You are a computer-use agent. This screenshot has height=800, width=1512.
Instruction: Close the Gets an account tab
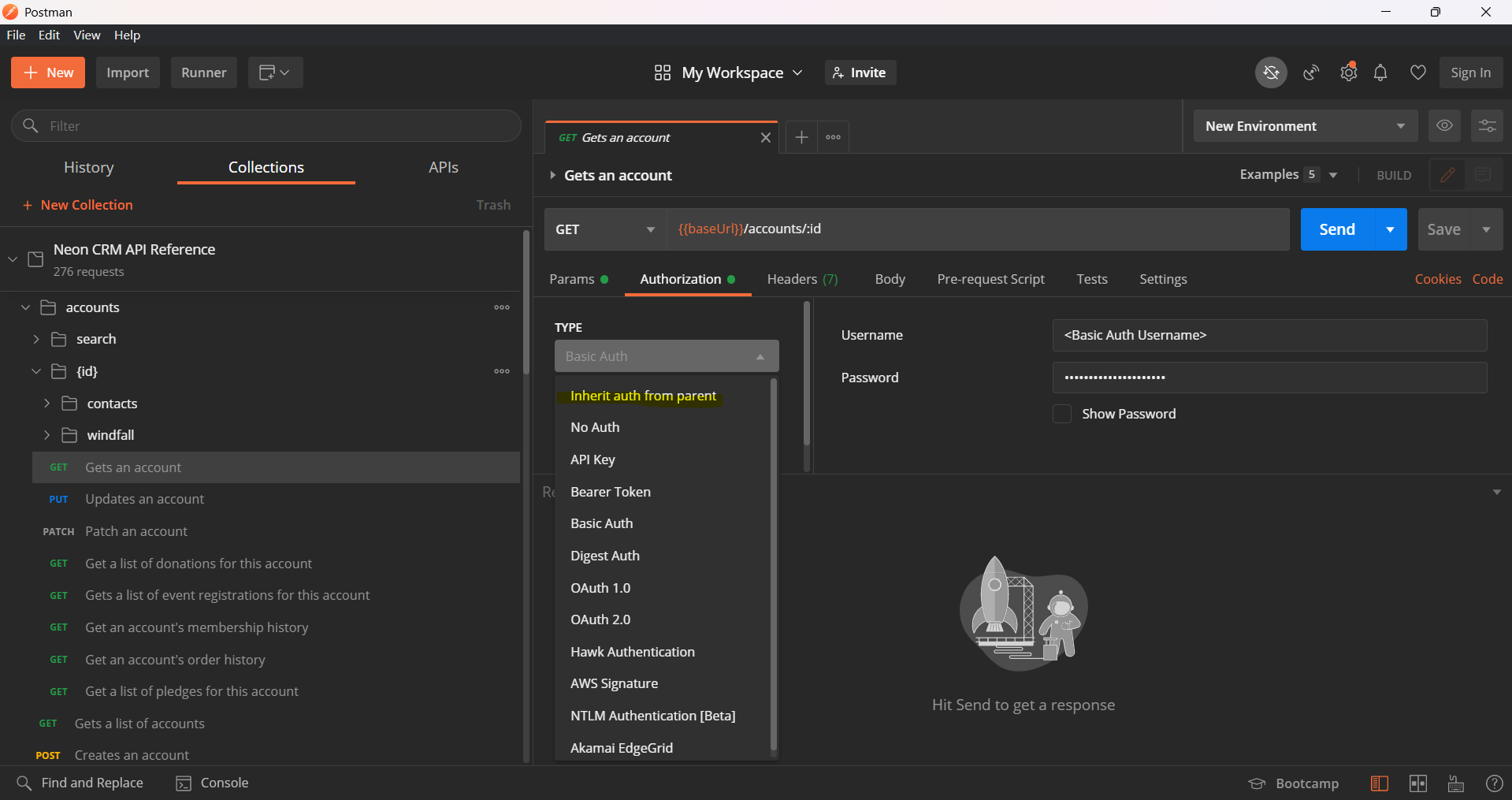click(765, 138)
